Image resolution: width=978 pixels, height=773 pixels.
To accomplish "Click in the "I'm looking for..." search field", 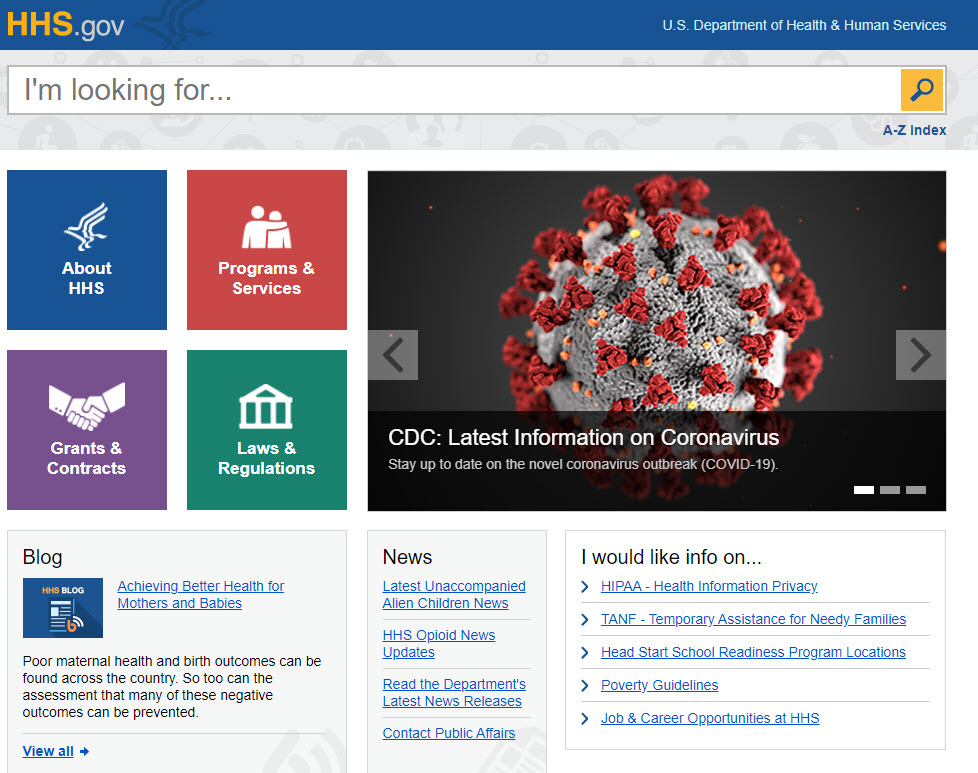I will click(450, 90).
